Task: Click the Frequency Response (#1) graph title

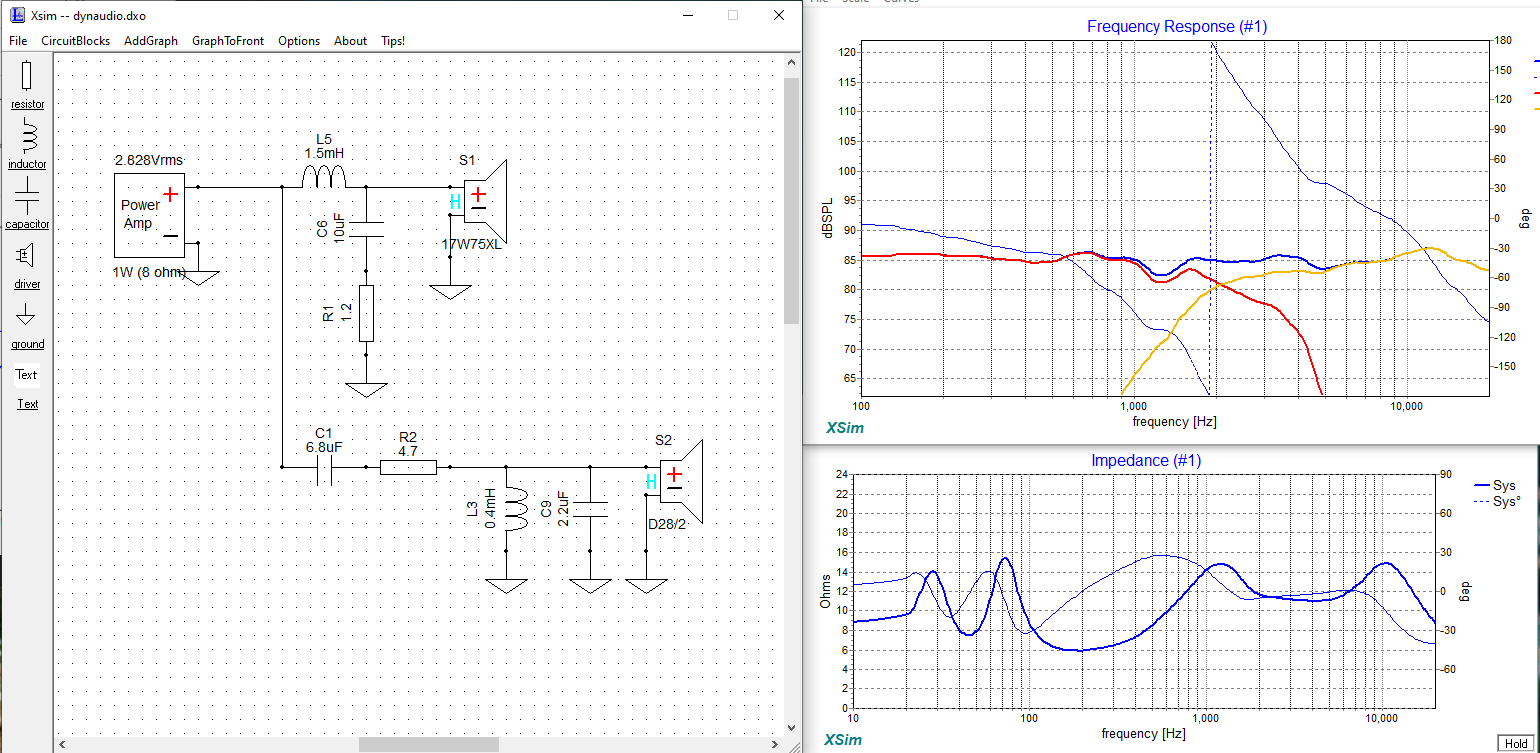Action: click(x=1177, y=27)
